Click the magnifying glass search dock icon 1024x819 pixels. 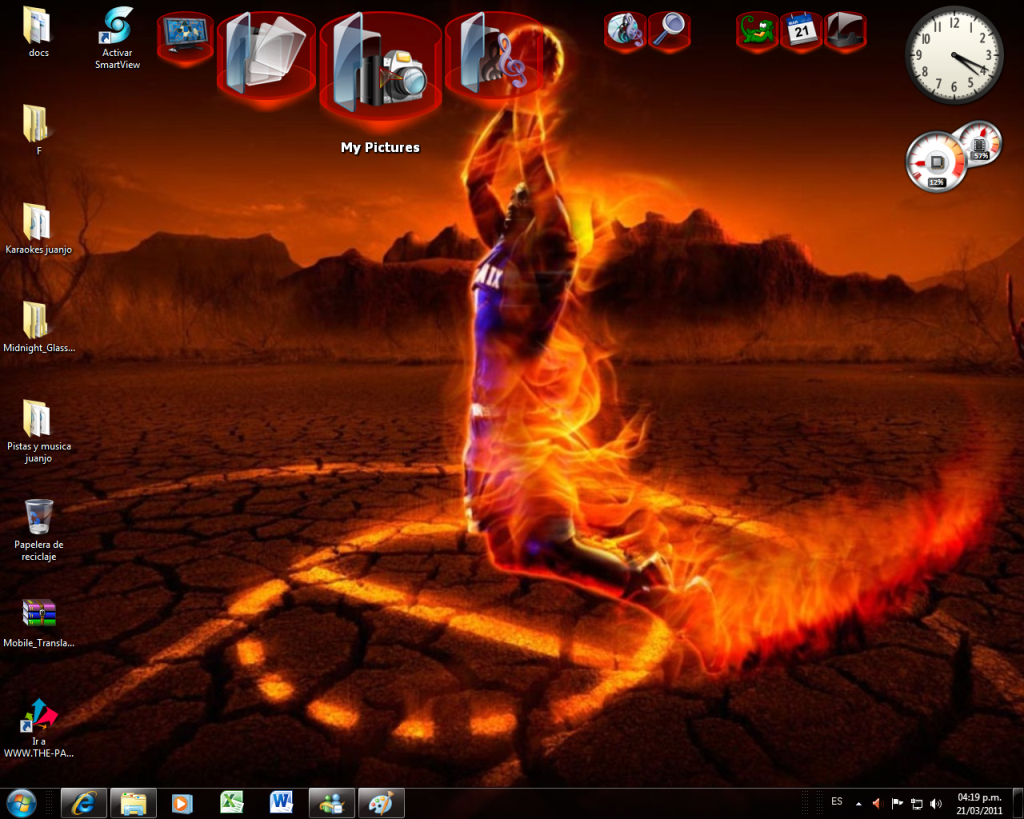pyautogui.click(x=669, y=31)
